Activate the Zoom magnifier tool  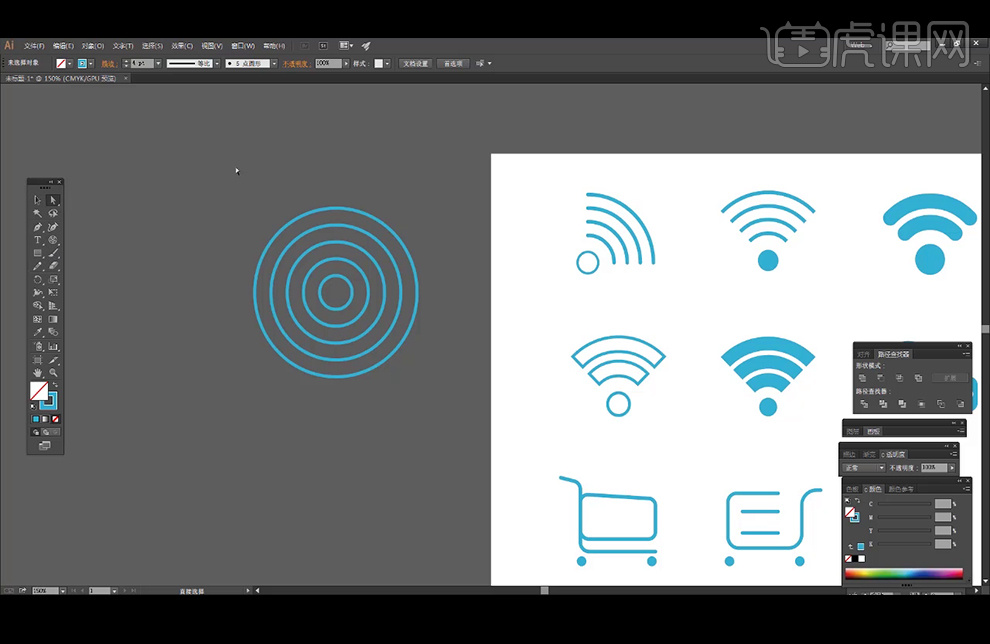click(53, 372)
